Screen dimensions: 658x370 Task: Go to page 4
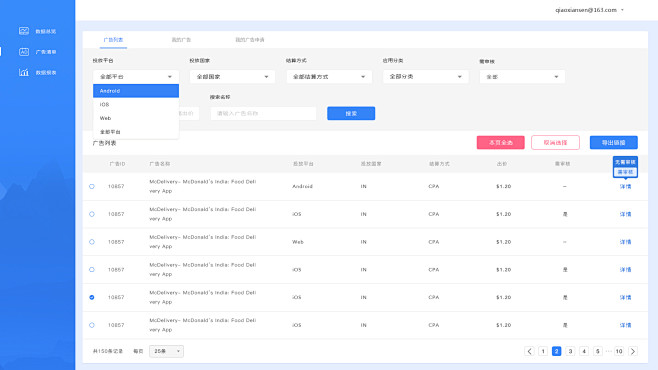click(x=584, y=351)
